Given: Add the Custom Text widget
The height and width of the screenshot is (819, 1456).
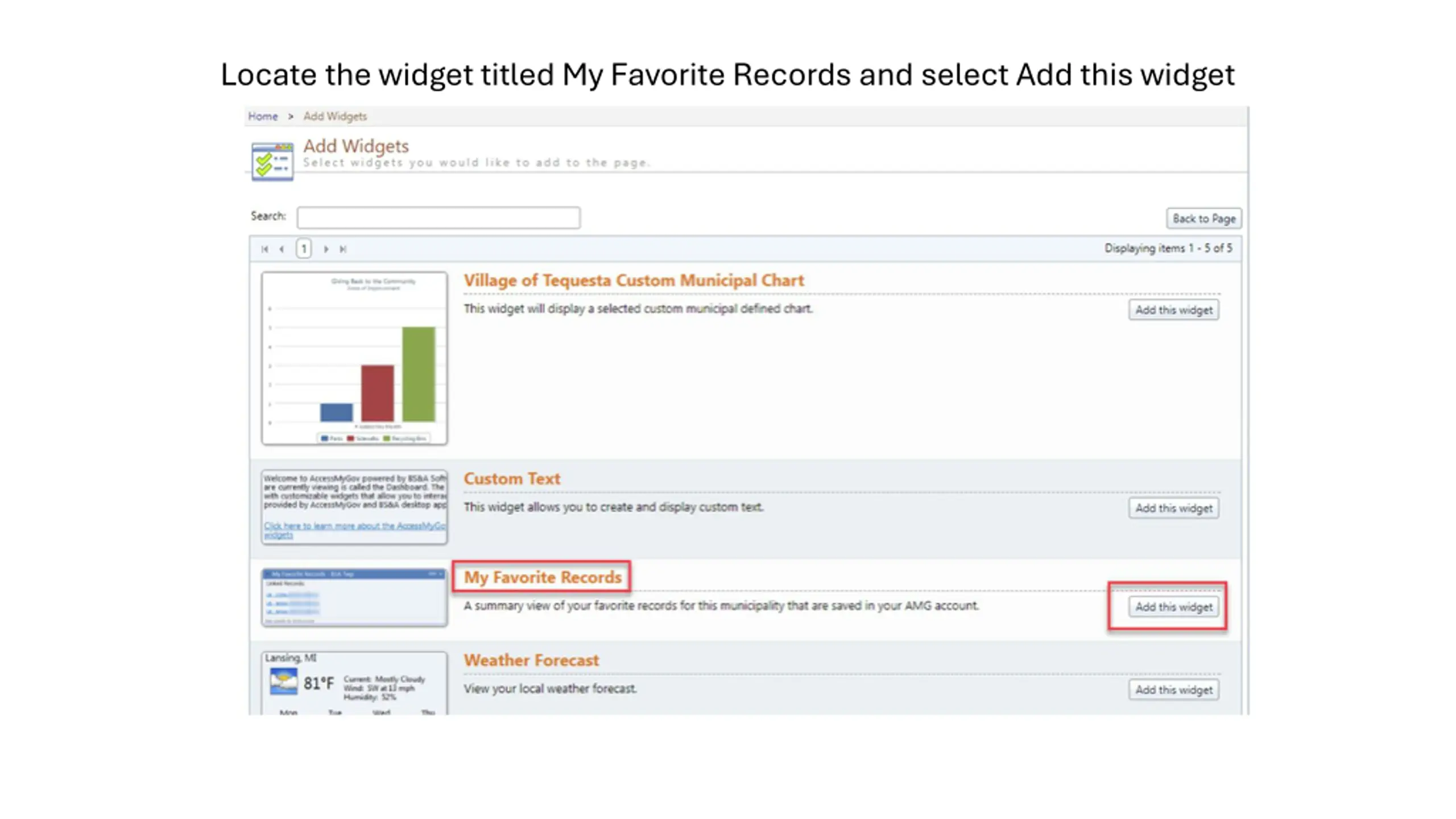Looking at the screenshot, I should [1174, 508].
